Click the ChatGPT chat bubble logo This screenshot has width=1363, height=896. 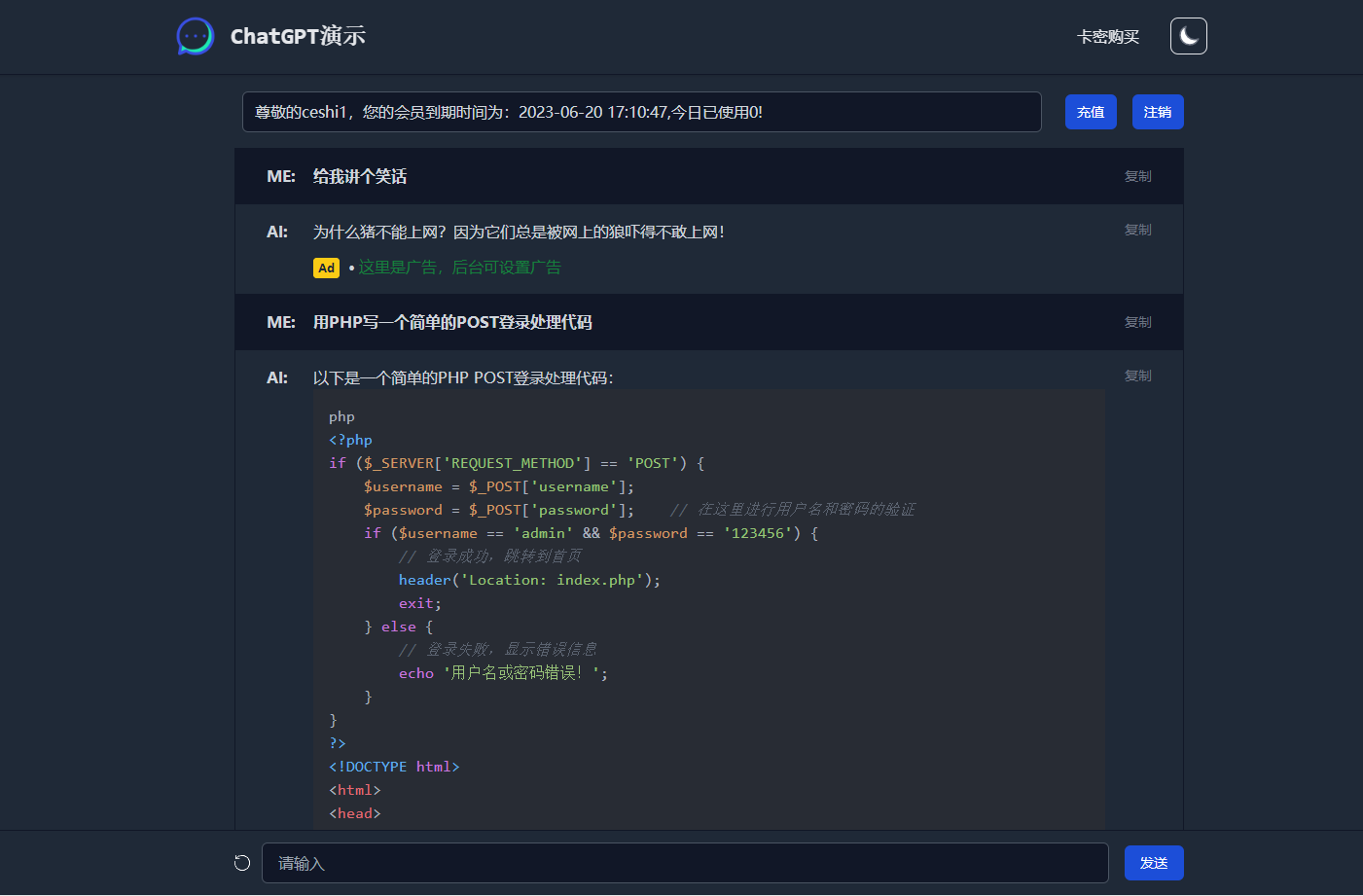point(195,37)
